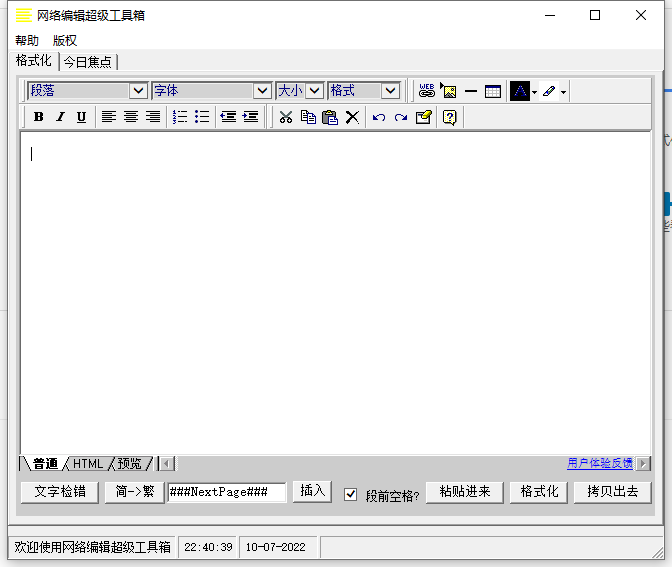Expand the font color arrow
The image size is (672, 567).
534,92
